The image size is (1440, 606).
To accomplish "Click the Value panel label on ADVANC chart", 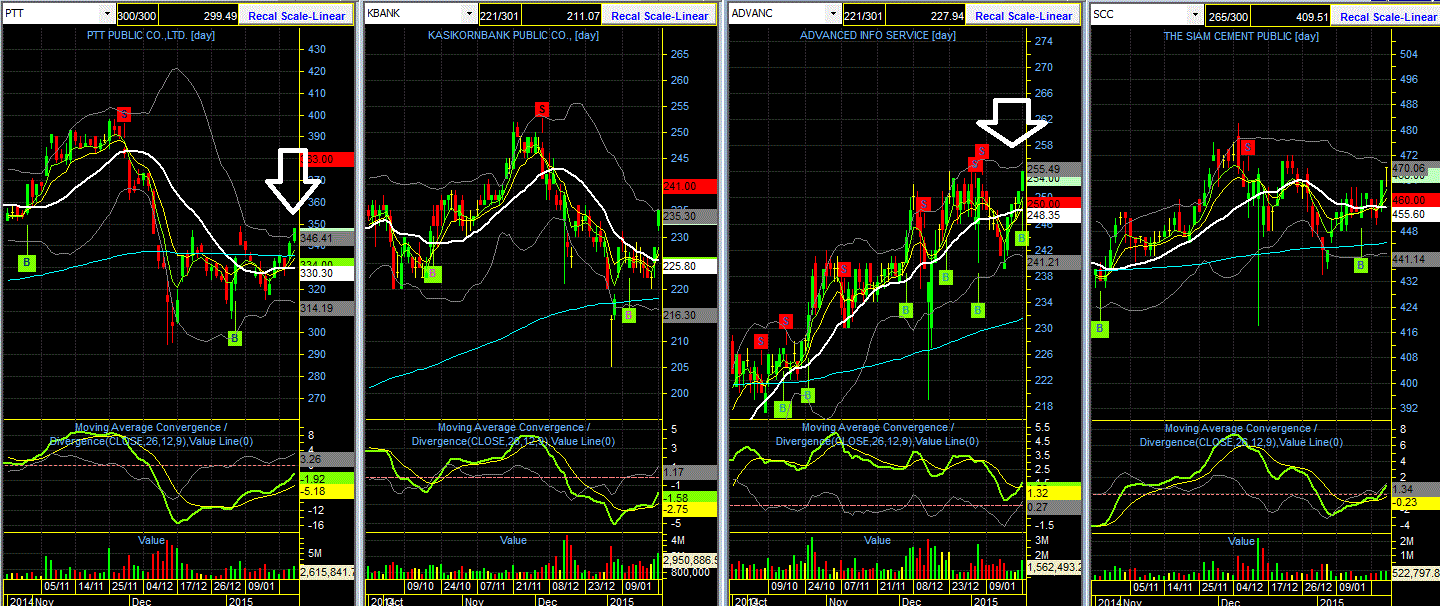I will coord(878,540).
